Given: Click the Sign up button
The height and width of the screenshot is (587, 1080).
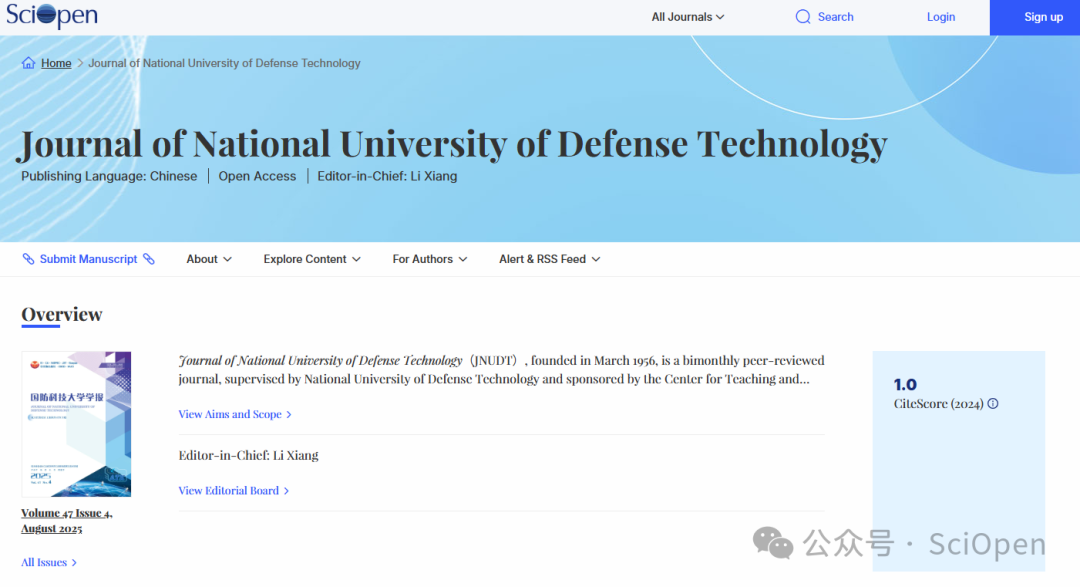Looking at the screenshot, I should pos(1035,17).
